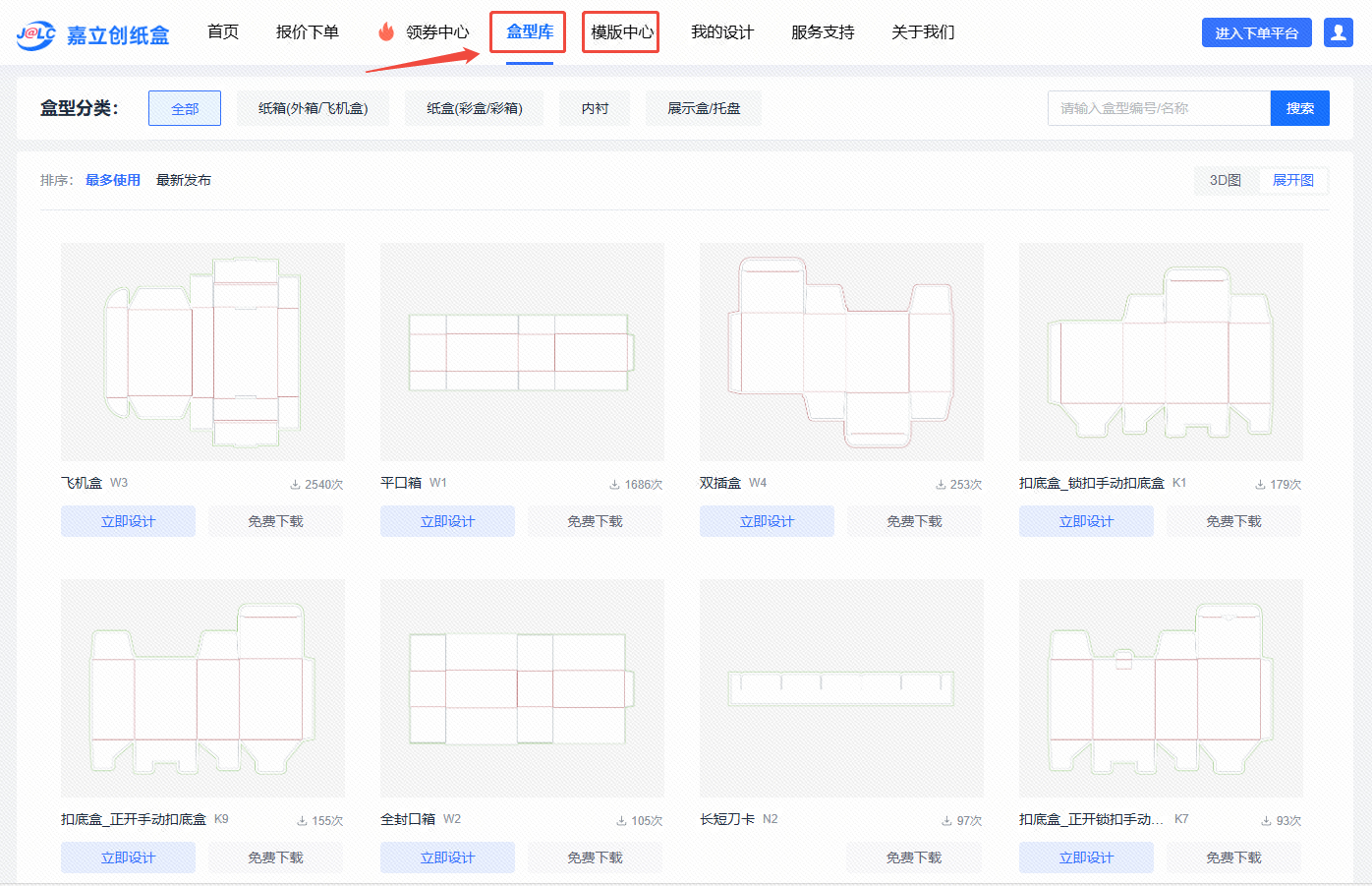Open the 模版中心 navigation tab
Image resolution: width=1372 pixels, height=886 pixels.
[621, 32]
